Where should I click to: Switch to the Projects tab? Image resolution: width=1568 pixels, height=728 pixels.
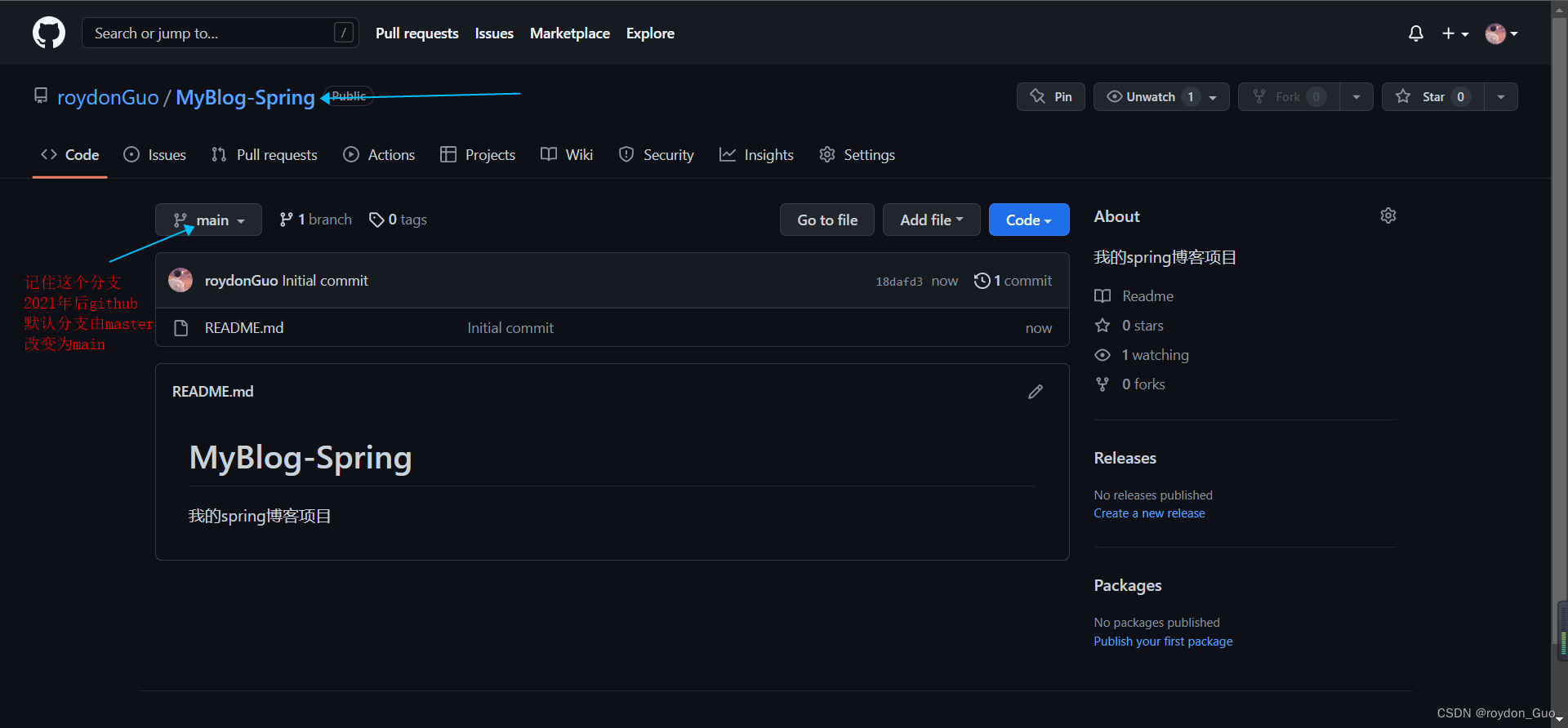click(x=478, y=155)
